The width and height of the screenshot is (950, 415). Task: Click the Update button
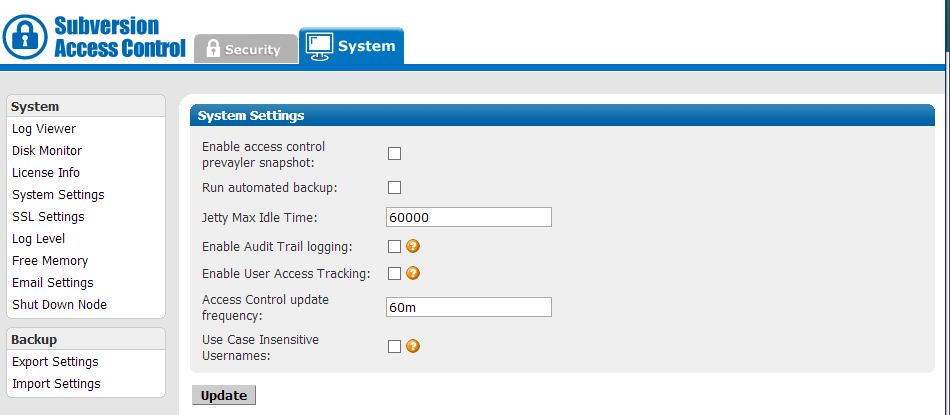point(224,395)
